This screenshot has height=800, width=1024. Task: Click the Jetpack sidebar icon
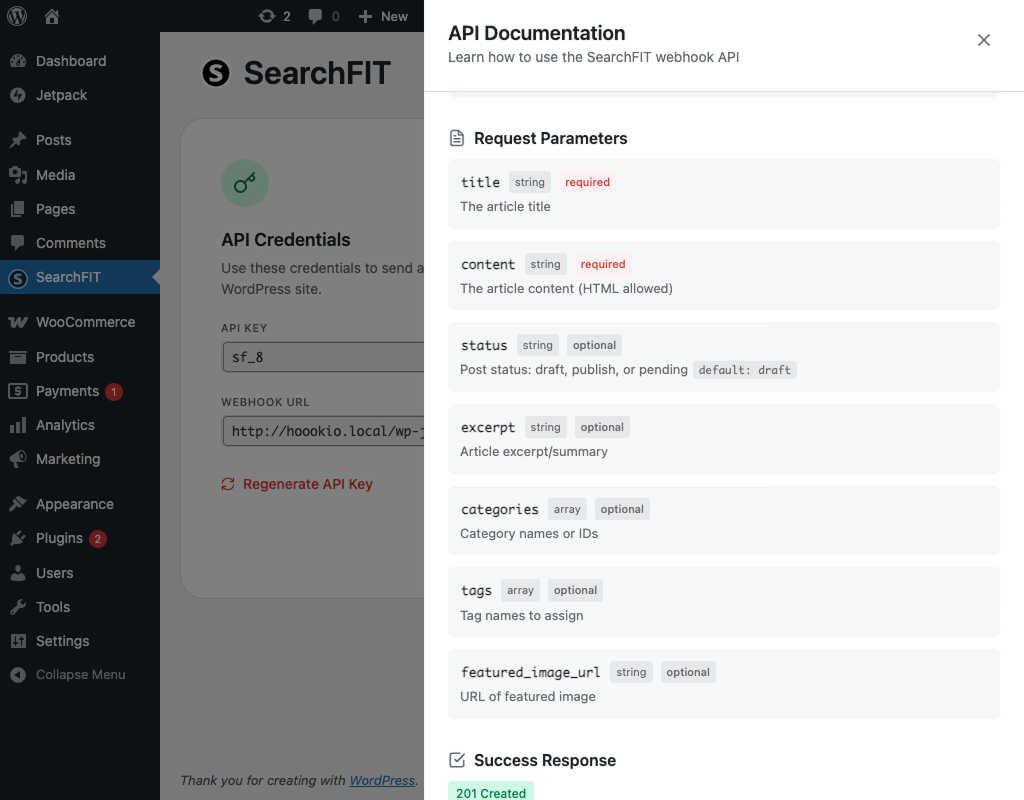coord(18,95)
